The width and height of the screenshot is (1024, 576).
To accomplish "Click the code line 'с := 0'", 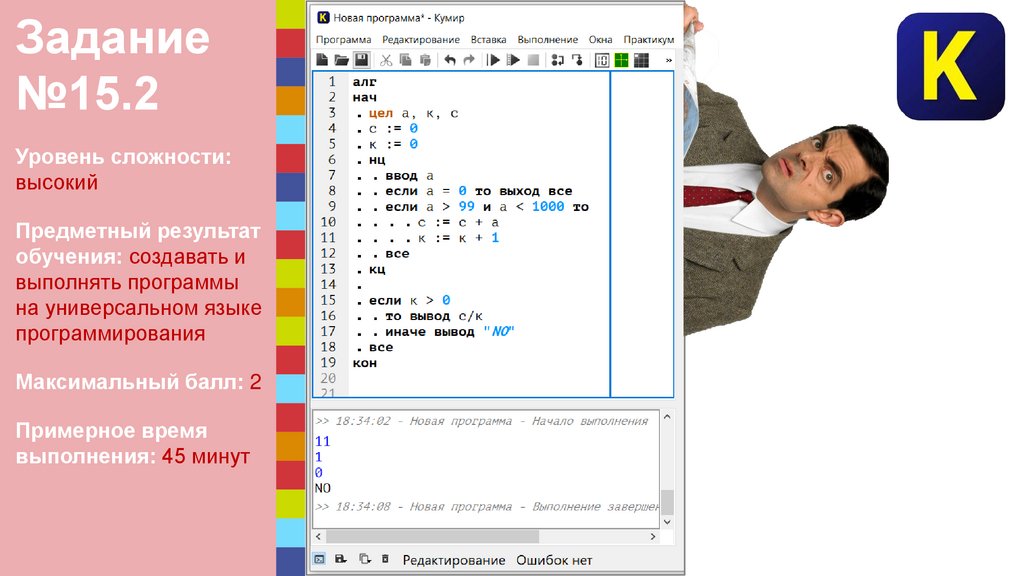I will pyautogui.click(x=393, y=129).
